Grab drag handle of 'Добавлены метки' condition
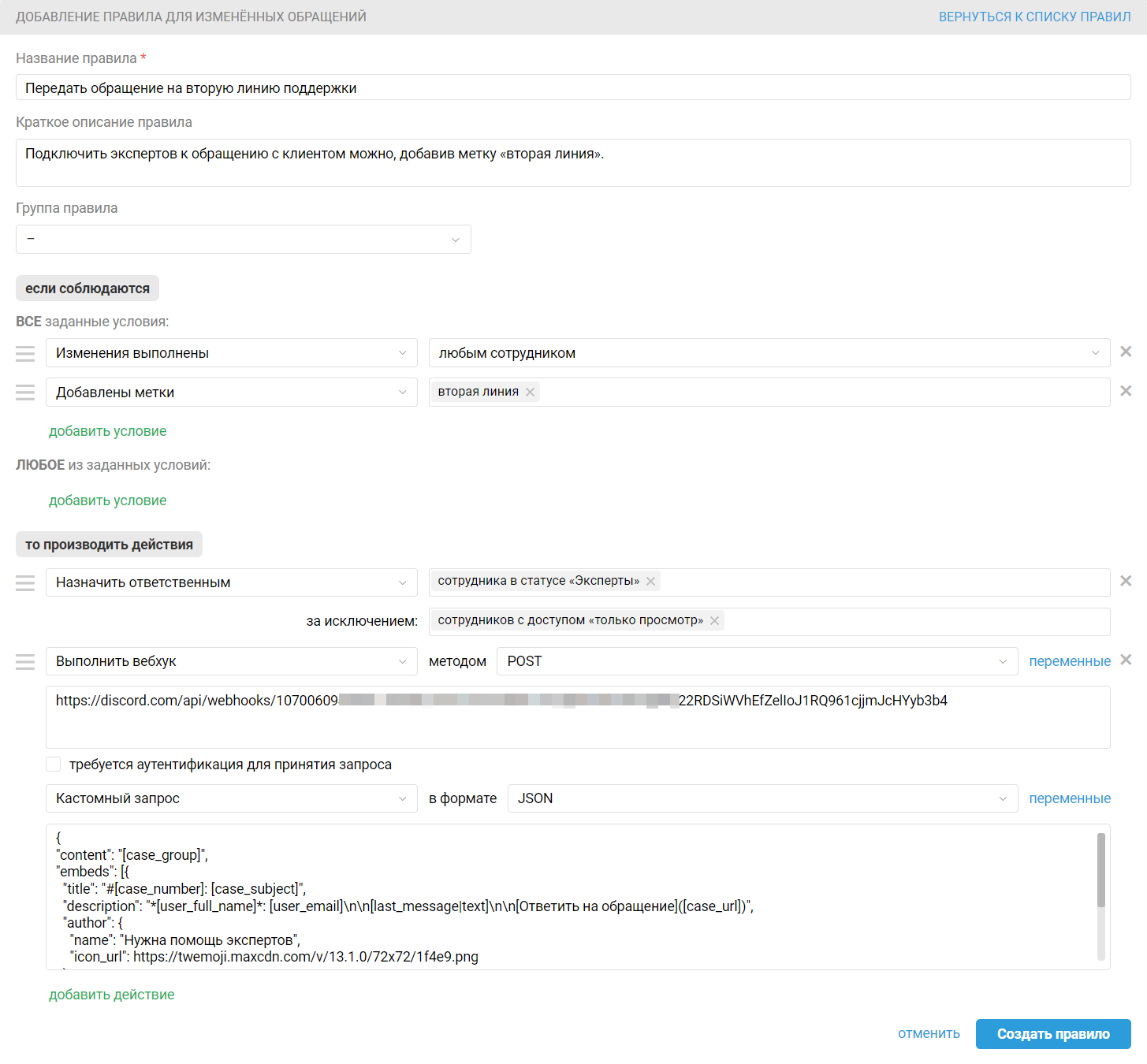Screen dimensions: 1147x1064 pos(25,392)
